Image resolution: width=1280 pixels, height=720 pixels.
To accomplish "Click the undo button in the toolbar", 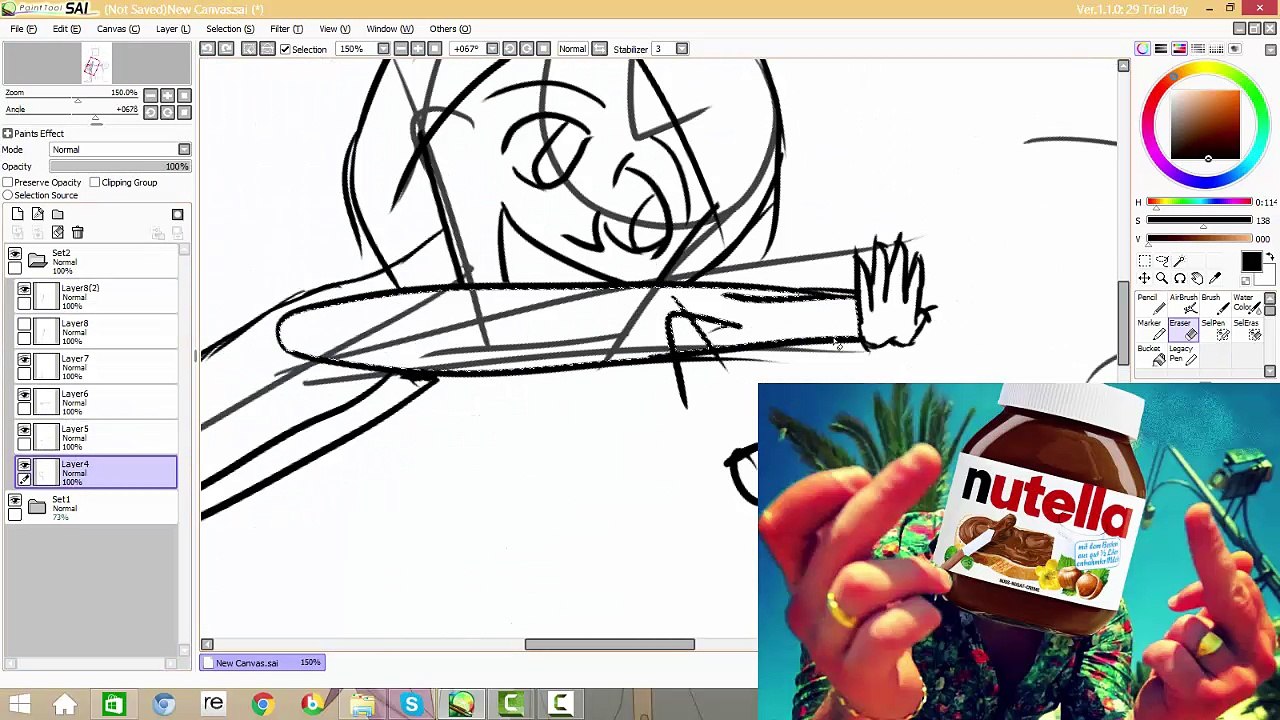I will point(208,49).
